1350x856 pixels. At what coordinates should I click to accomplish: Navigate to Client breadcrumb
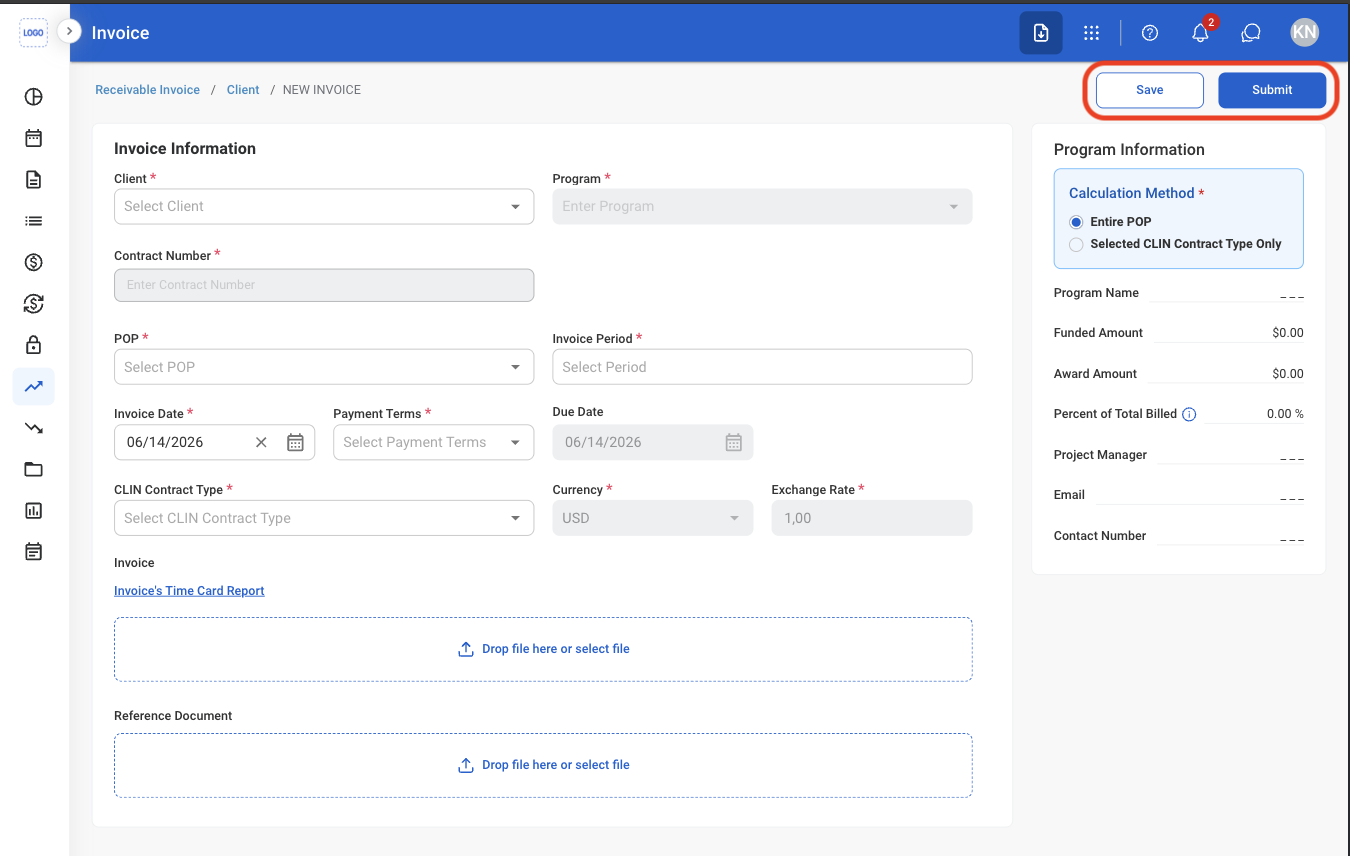[243, 90]
